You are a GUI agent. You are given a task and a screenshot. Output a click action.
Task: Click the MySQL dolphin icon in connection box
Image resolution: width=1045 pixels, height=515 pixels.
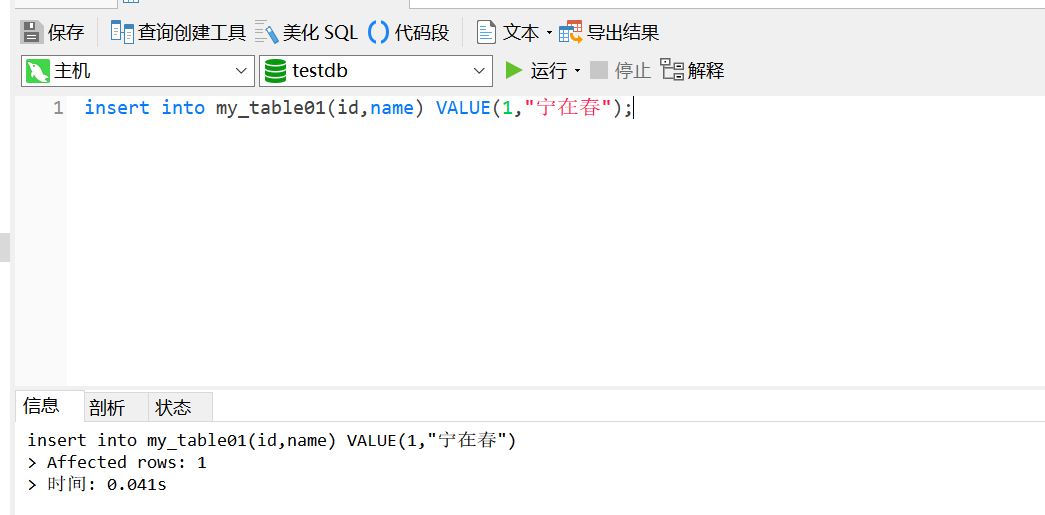(x=38, y=71)
